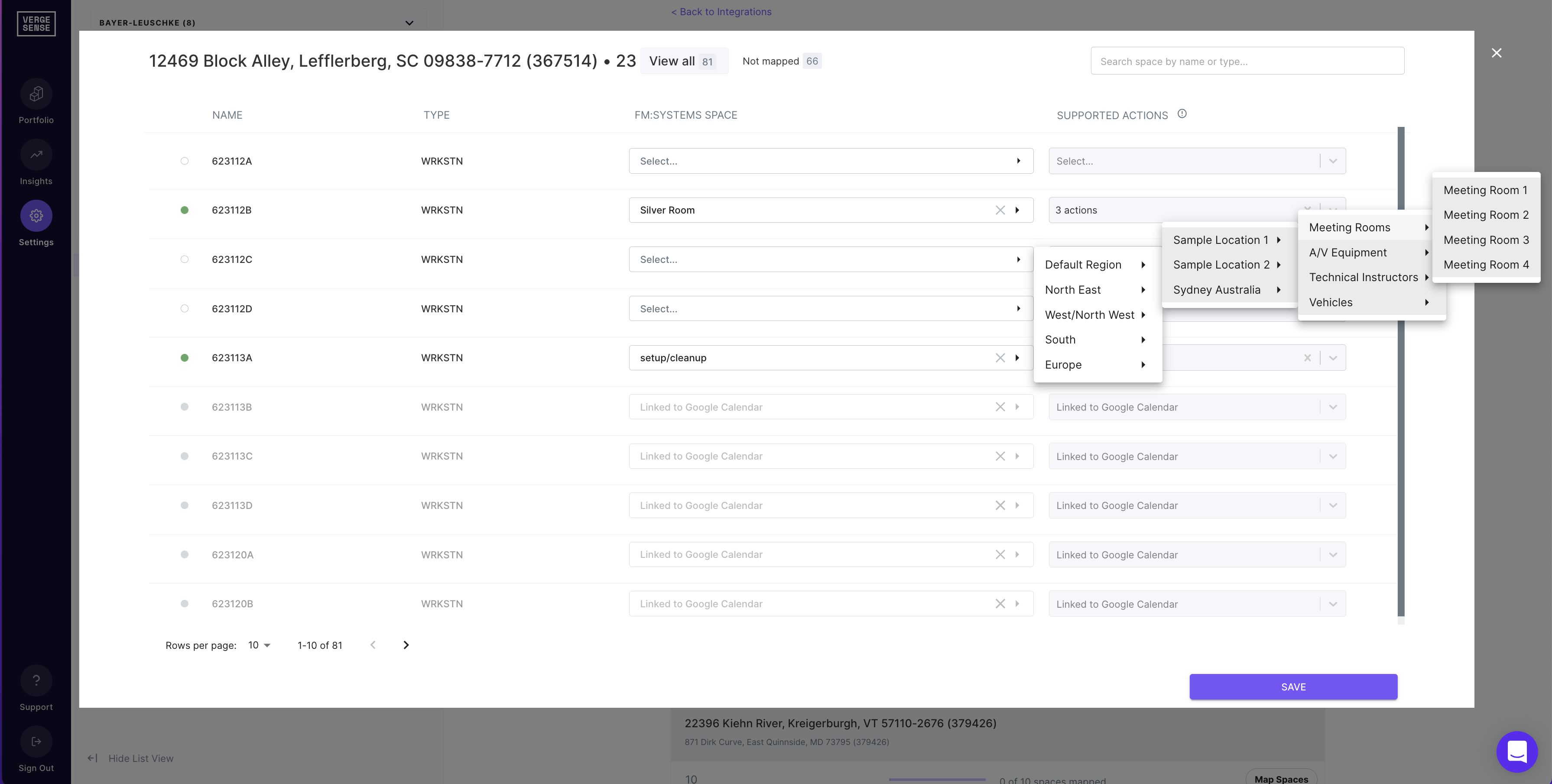Clear 623113B linked space selection
This screenshot has height=784, width=1552.
(1000, 407)
